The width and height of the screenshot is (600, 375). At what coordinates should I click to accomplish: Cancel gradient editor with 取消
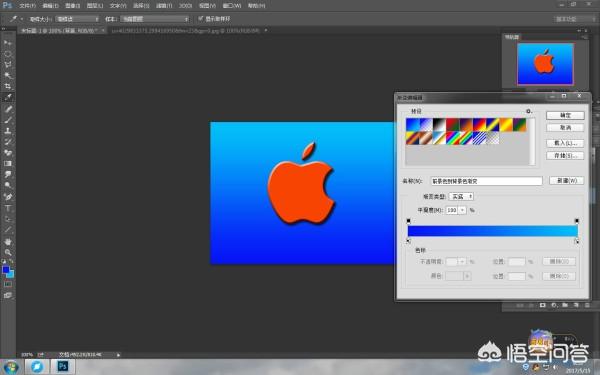point(565,127)
